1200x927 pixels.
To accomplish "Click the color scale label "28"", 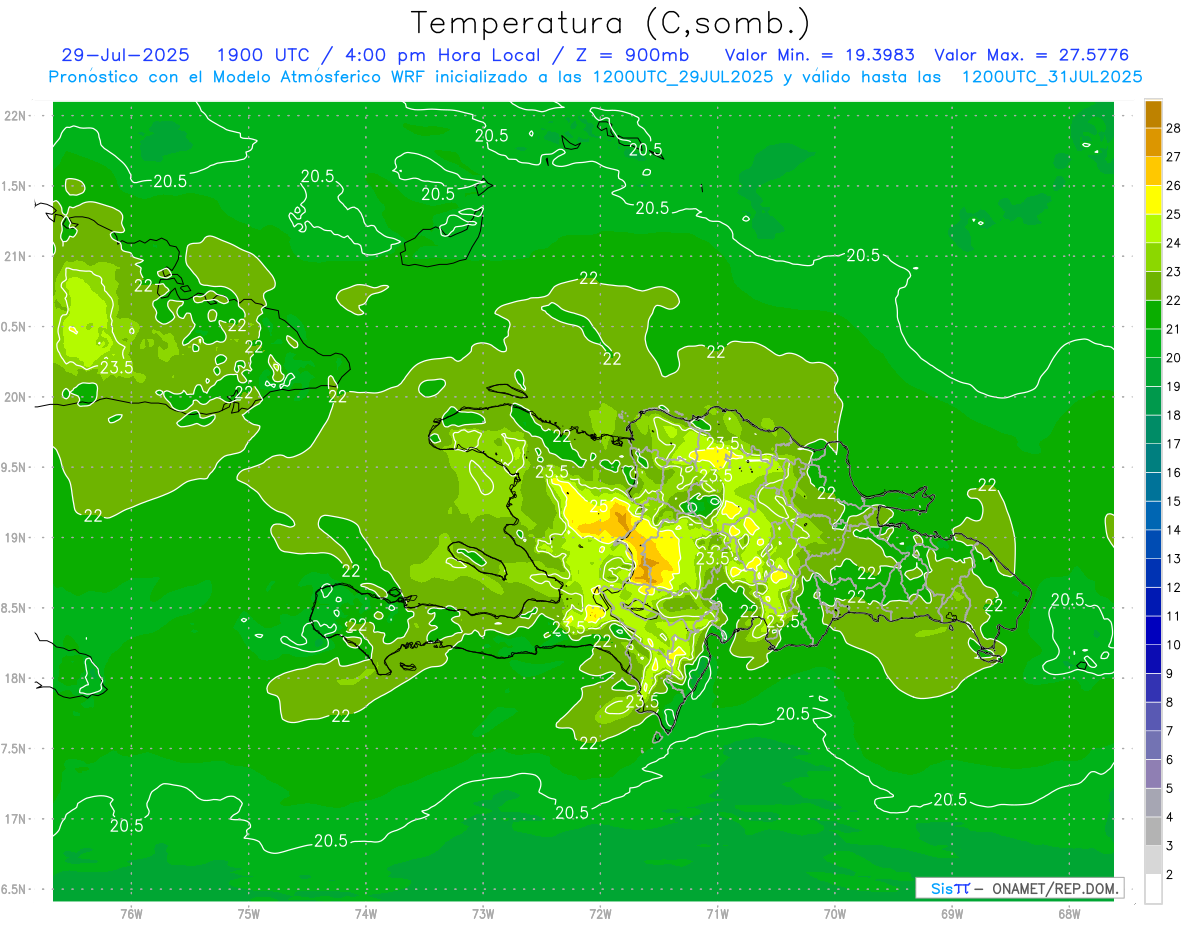I will 1174,127.
